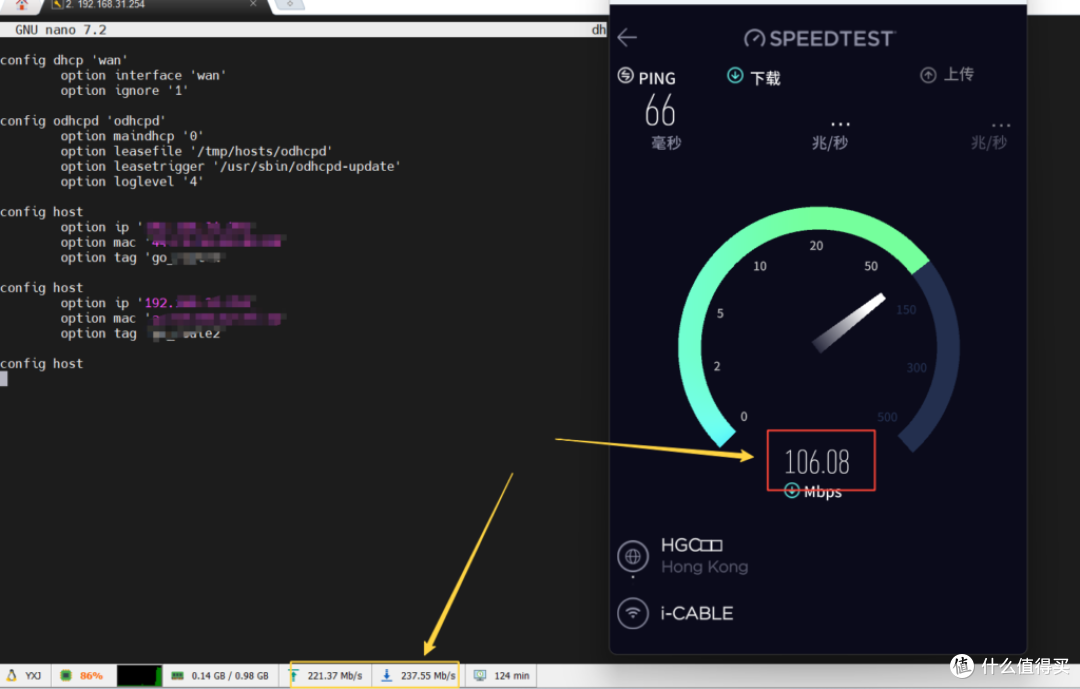The image size is (1080, 689).
Task: Close the 192.168.31.254 session tab
Action: [253, 4]
